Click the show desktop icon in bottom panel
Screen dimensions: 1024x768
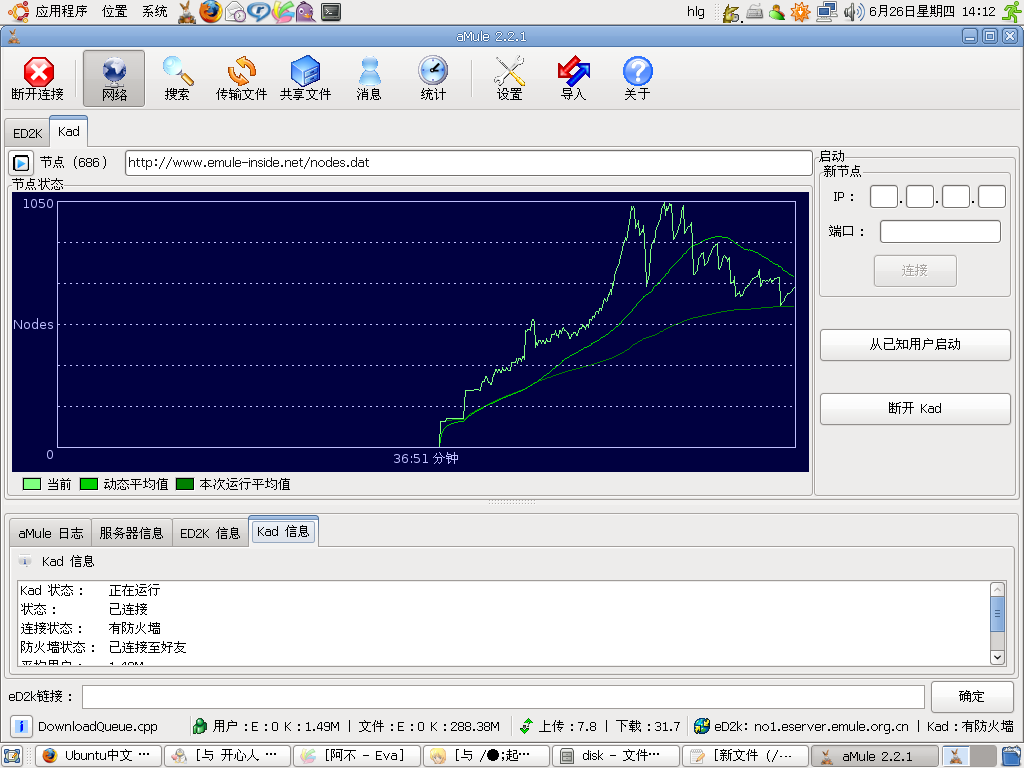12,756
